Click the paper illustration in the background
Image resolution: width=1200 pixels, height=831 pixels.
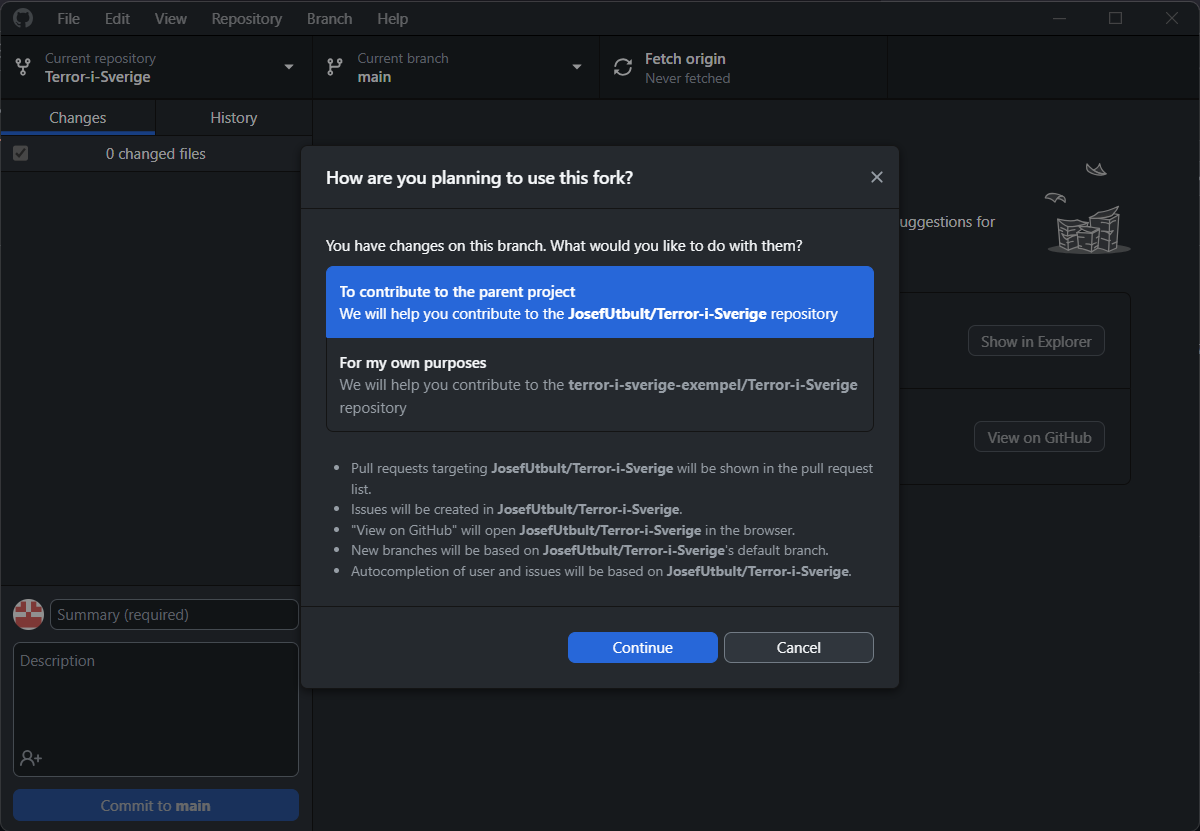click(1088, 210)
